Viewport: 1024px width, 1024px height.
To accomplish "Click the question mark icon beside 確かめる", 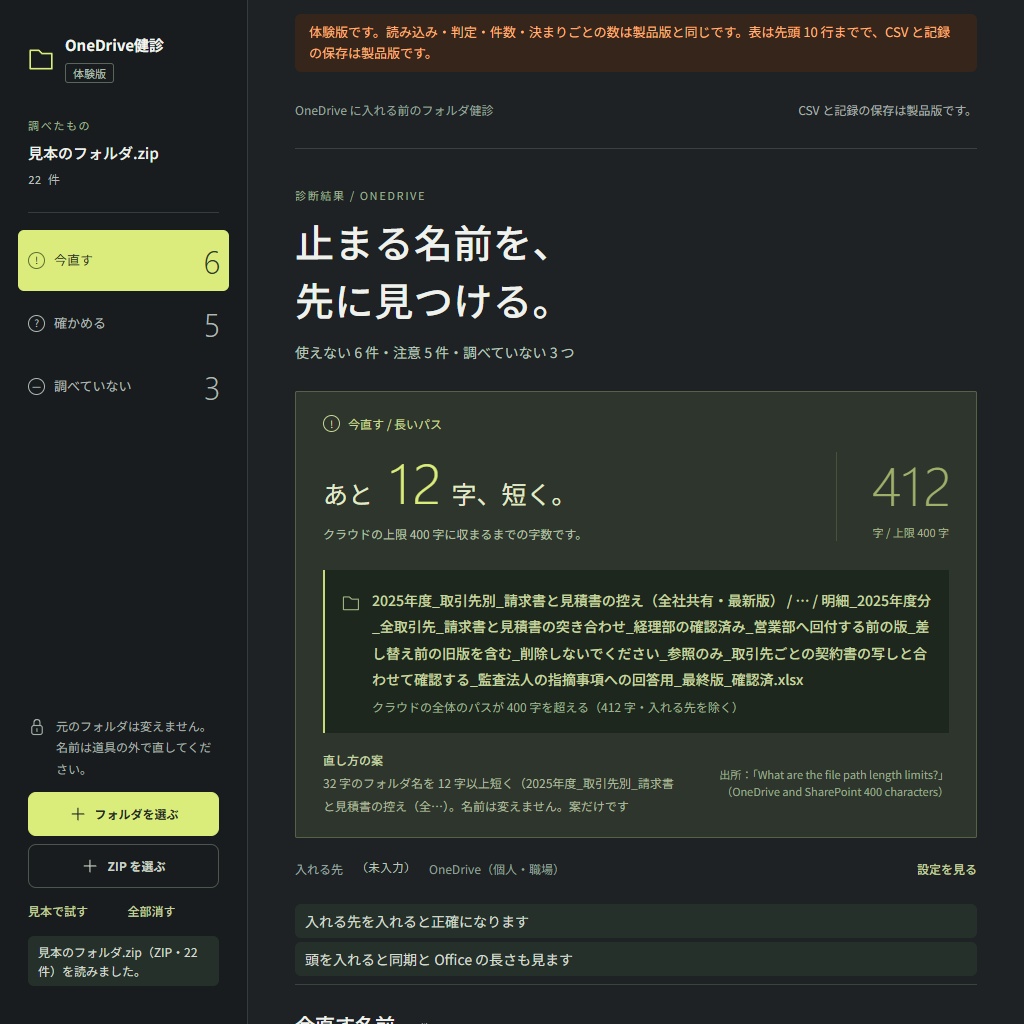I will 37,323.
